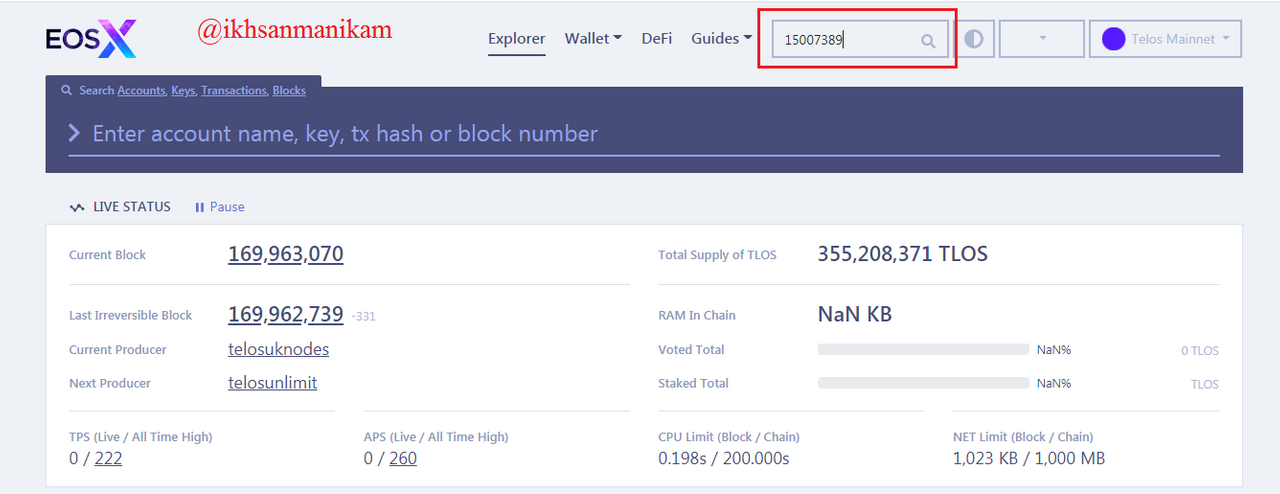This screenshot has width=1280, height=494.
Task: Click the Voted Total progress bar
Action: [923, 349]
